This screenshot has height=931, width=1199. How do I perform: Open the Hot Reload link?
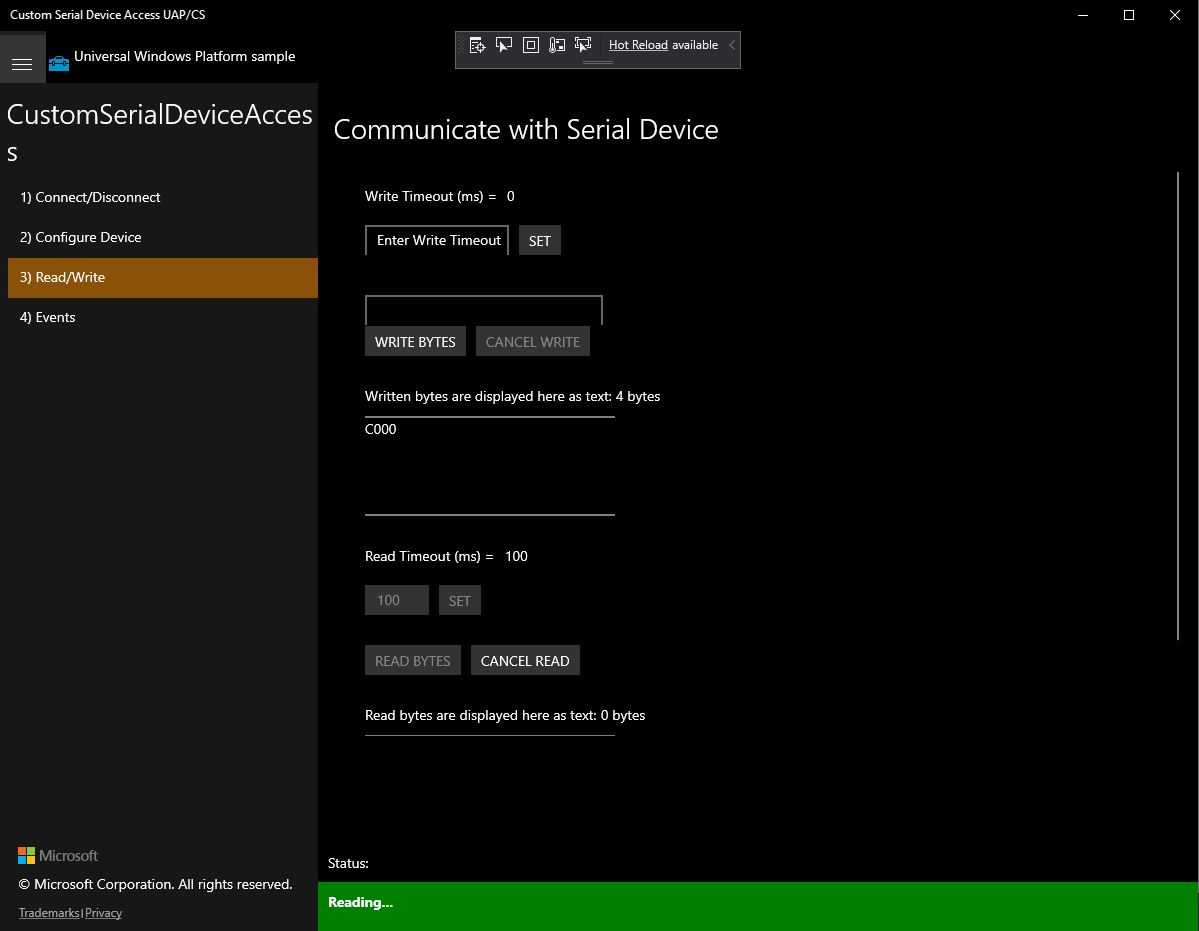point(637,44)
